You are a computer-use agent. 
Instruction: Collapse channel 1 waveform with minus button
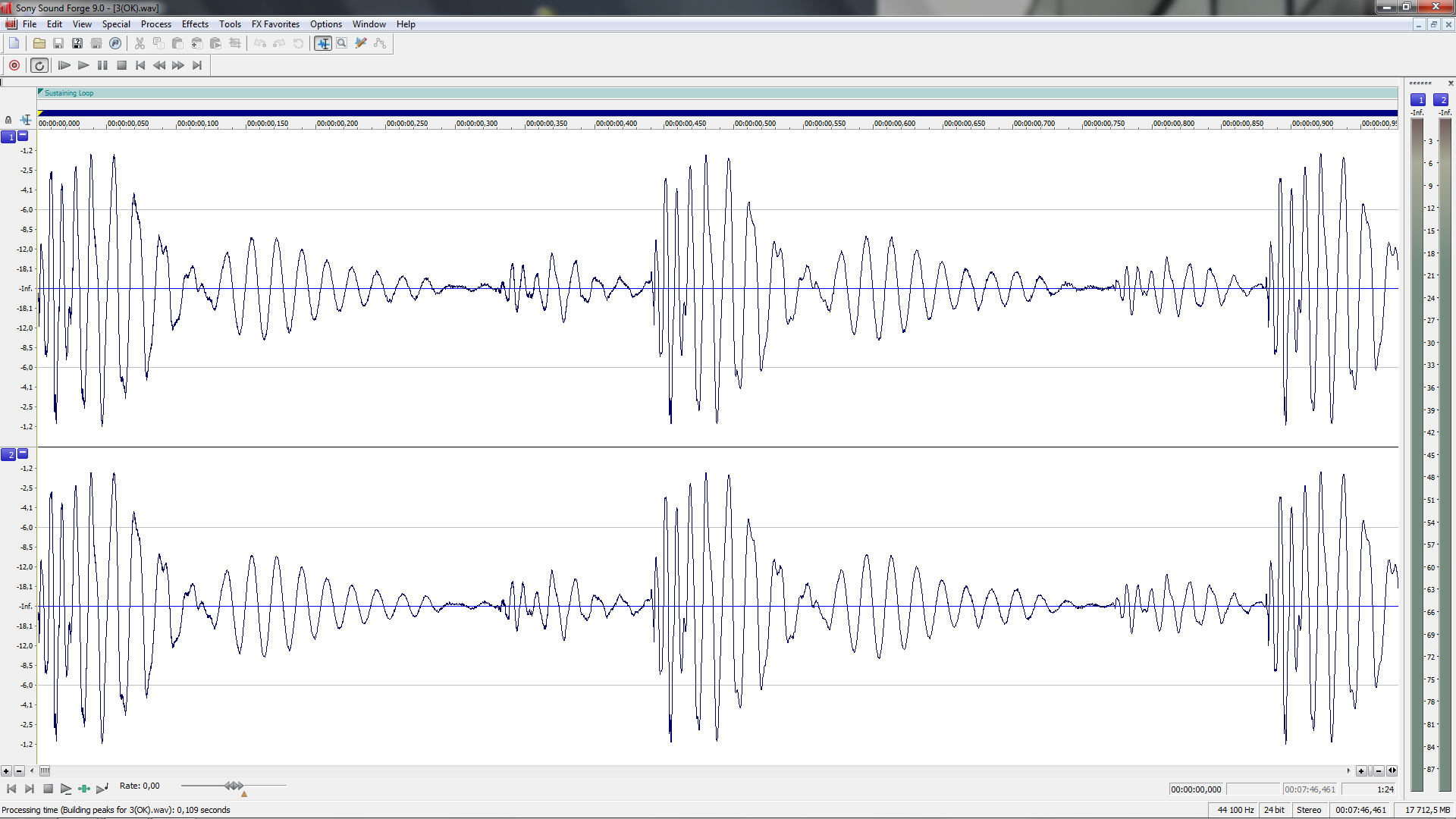[x=23, y=136]
